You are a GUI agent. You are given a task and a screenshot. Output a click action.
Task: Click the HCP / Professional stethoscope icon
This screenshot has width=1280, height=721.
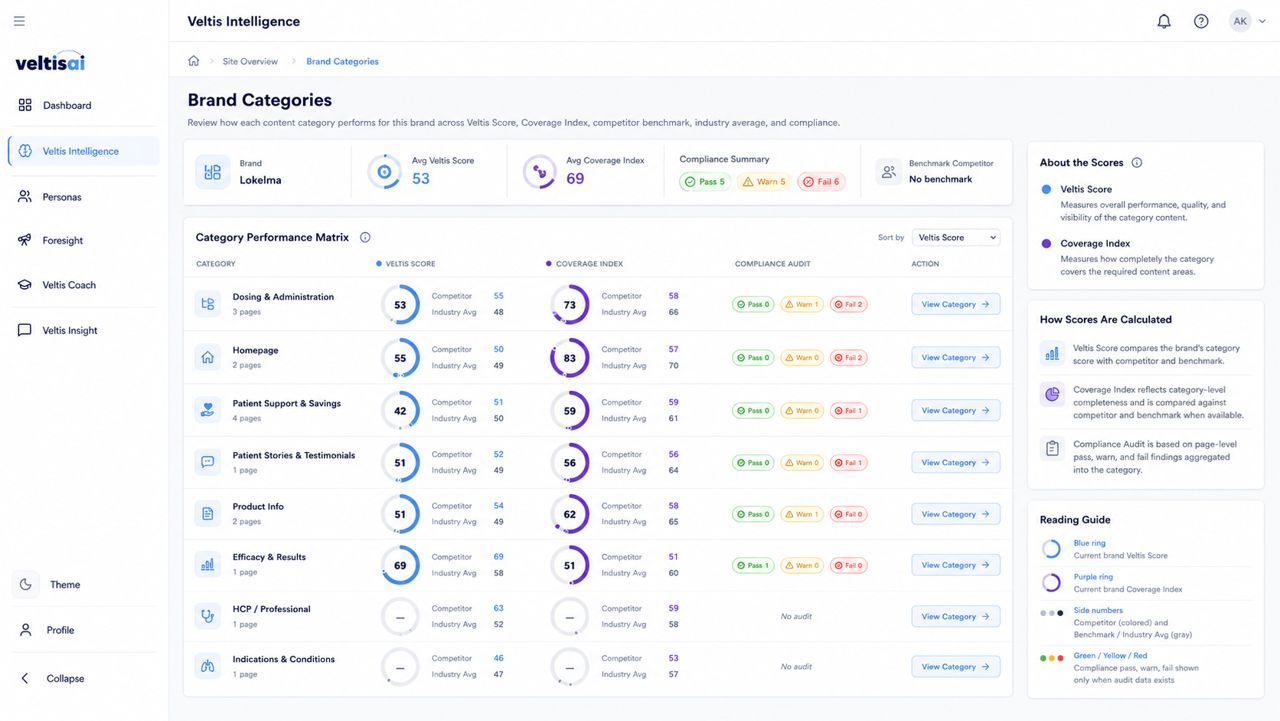208,616
